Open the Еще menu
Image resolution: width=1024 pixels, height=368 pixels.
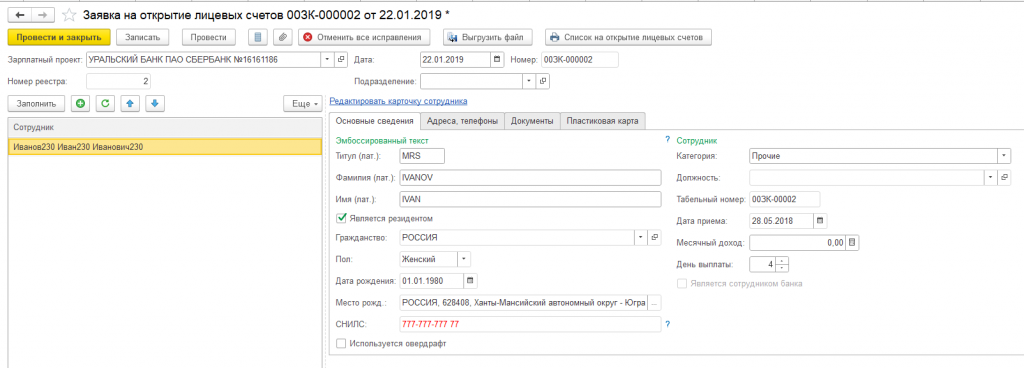pos(302,104)
